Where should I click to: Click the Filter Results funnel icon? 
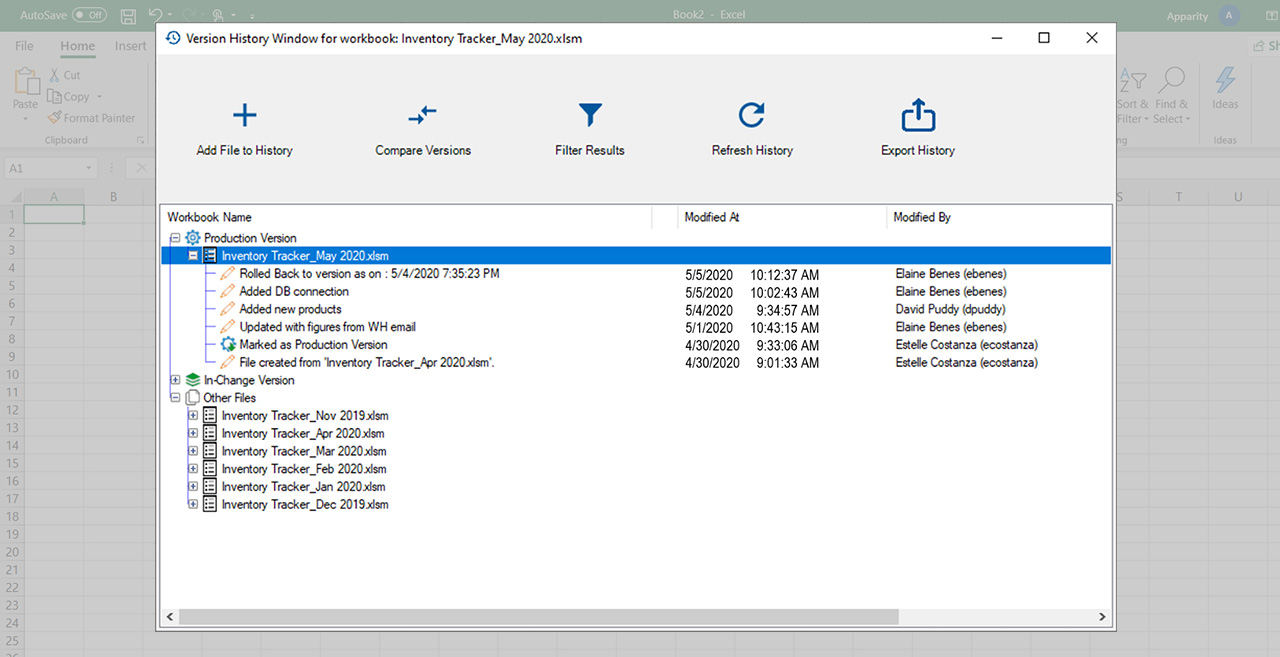tap(590, 116)
